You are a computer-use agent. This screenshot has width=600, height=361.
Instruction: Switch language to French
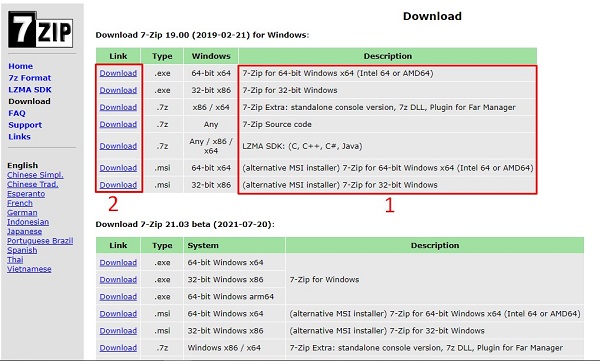coord(20,203)
